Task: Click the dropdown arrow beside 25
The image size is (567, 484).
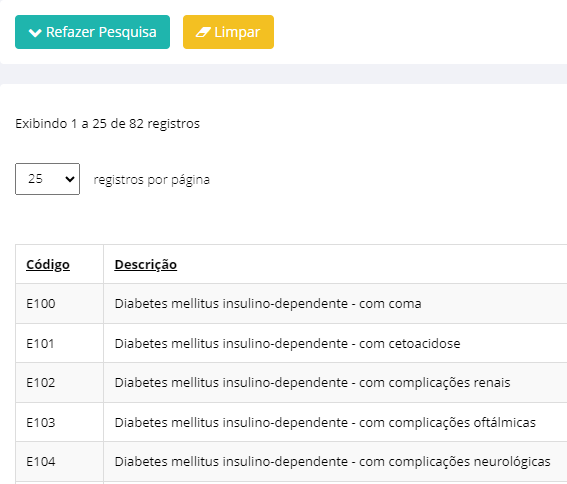Action: (69, 179)
